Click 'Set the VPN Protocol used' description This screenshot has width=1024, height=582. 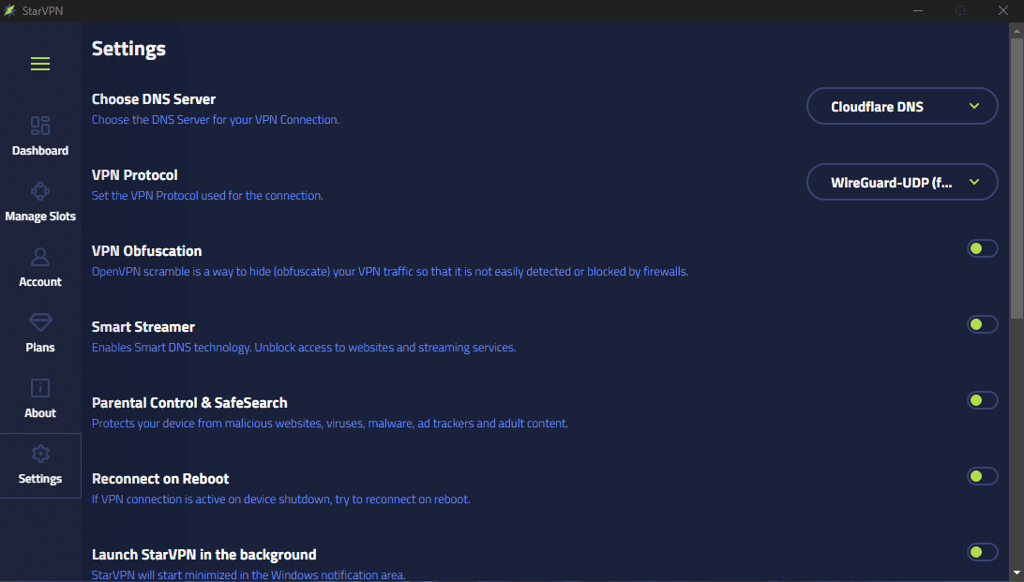click(207, 195)
